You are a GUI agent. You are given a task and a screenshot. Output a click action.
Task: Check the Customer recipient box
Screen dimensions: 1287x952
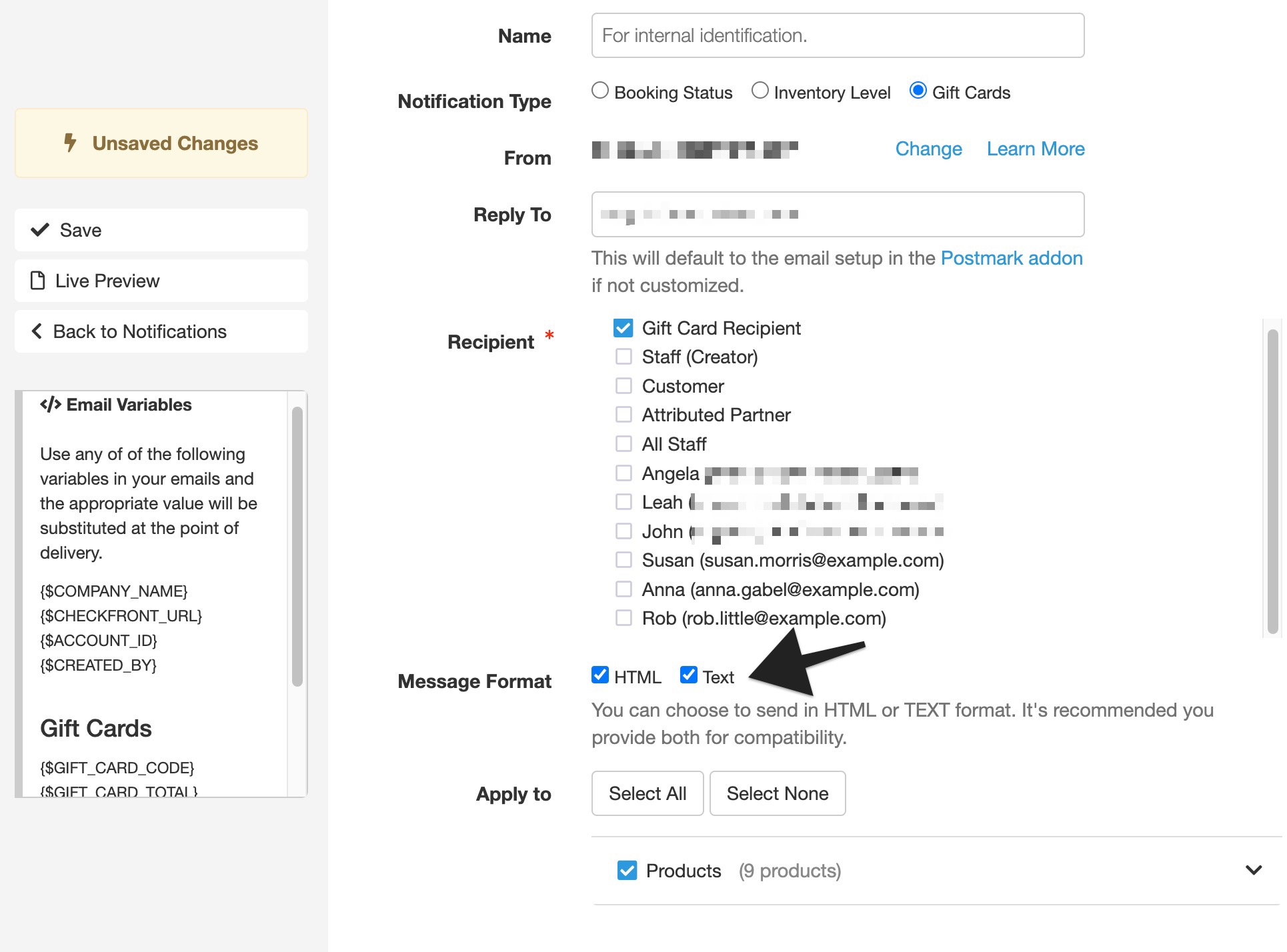pyautogui.click(x=623, y=386)
